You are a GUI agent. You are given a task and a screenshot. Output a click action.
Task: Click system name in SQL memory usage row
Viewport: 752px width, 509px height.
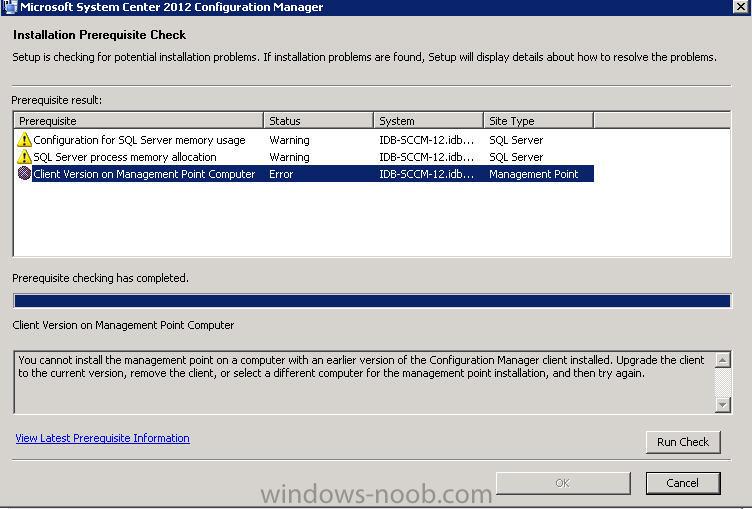pos(426,140)
